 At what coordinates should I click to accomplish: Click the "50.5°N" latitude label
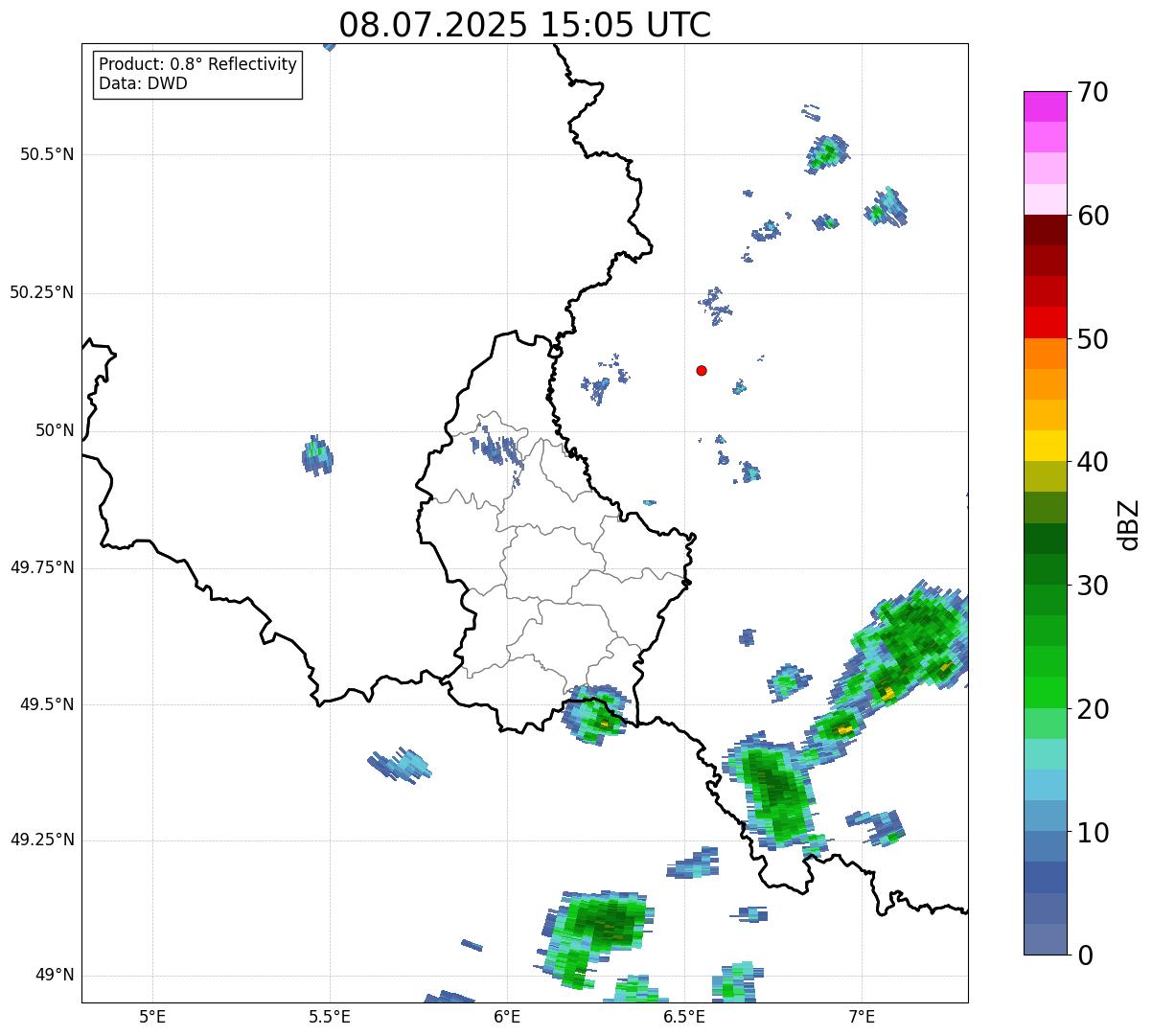tap(47, 154)
